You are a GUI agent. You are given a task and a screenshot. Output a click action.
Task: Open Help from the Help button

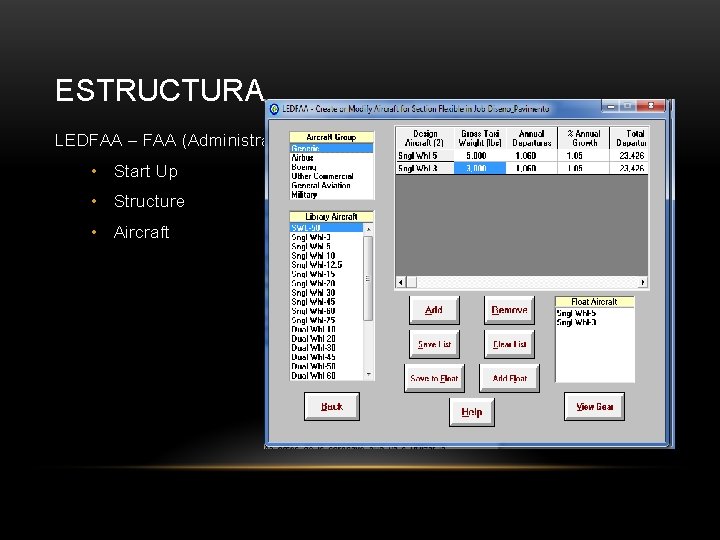click(x=472, y=412)
